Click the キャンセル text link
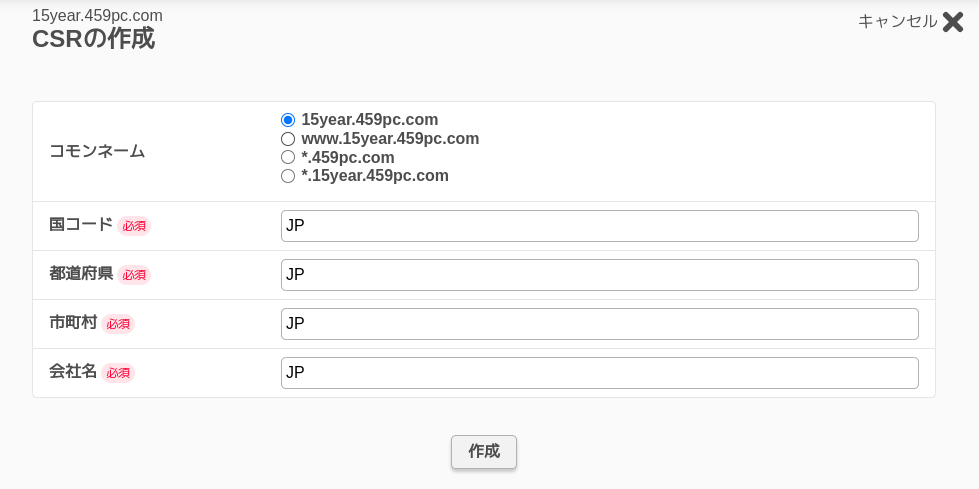The width and height of the screenshot is (979, 489). 897,21
